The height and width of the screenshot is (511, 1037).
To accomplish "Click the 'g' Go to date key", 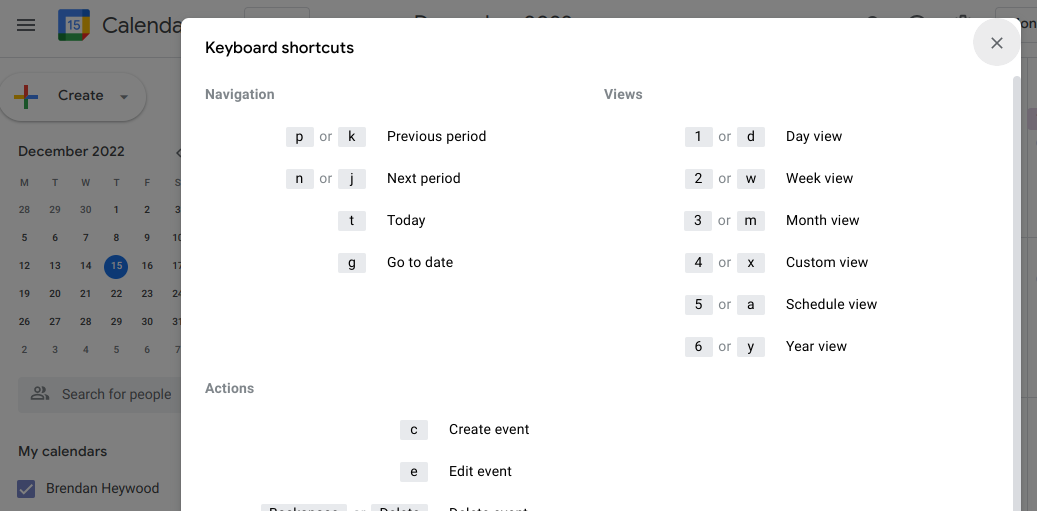I will click(x=352, y=262).
